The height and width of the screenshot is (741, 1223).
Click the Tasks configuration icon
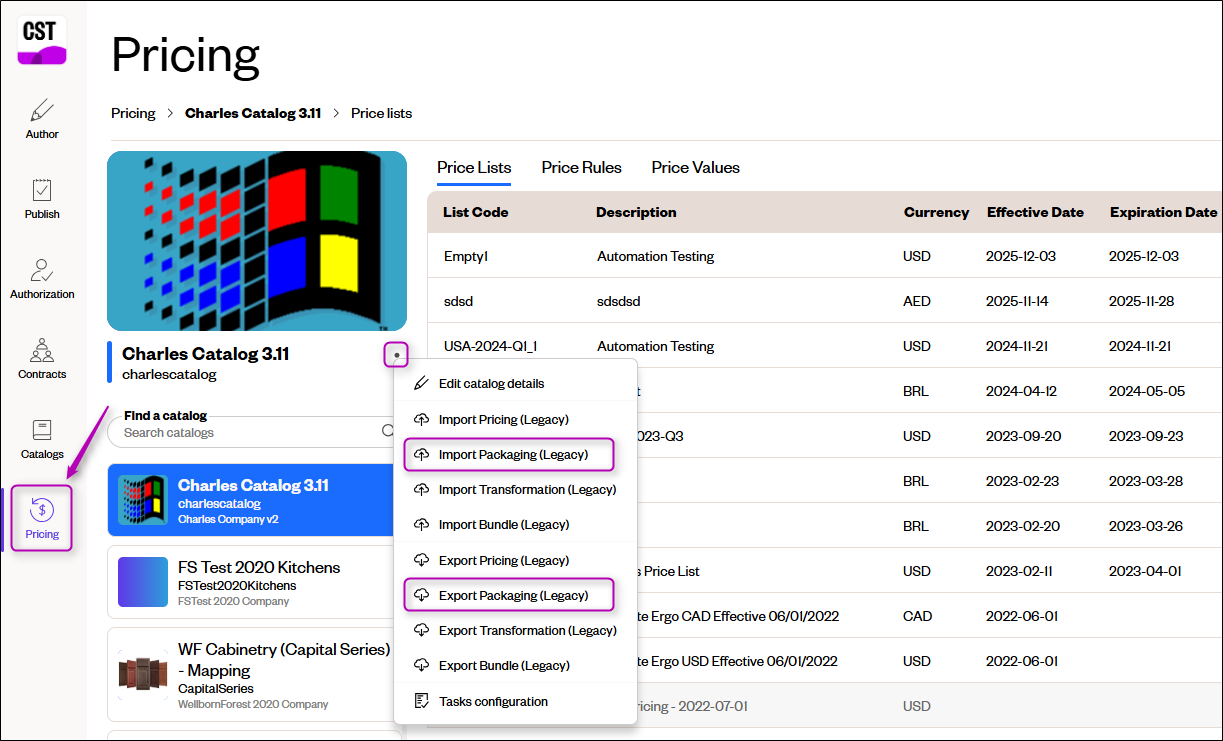point(421,701)
